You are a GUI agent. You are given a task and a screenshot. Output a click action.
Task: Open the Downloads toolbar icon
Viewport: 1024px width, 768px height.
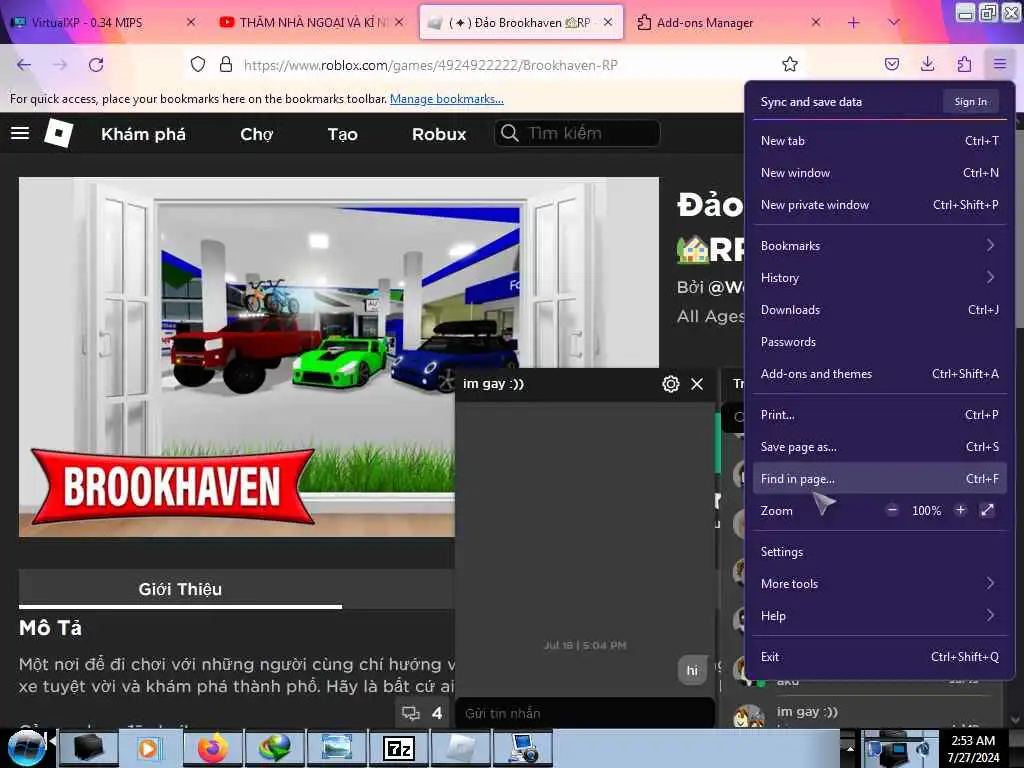[x=927, y=64]
